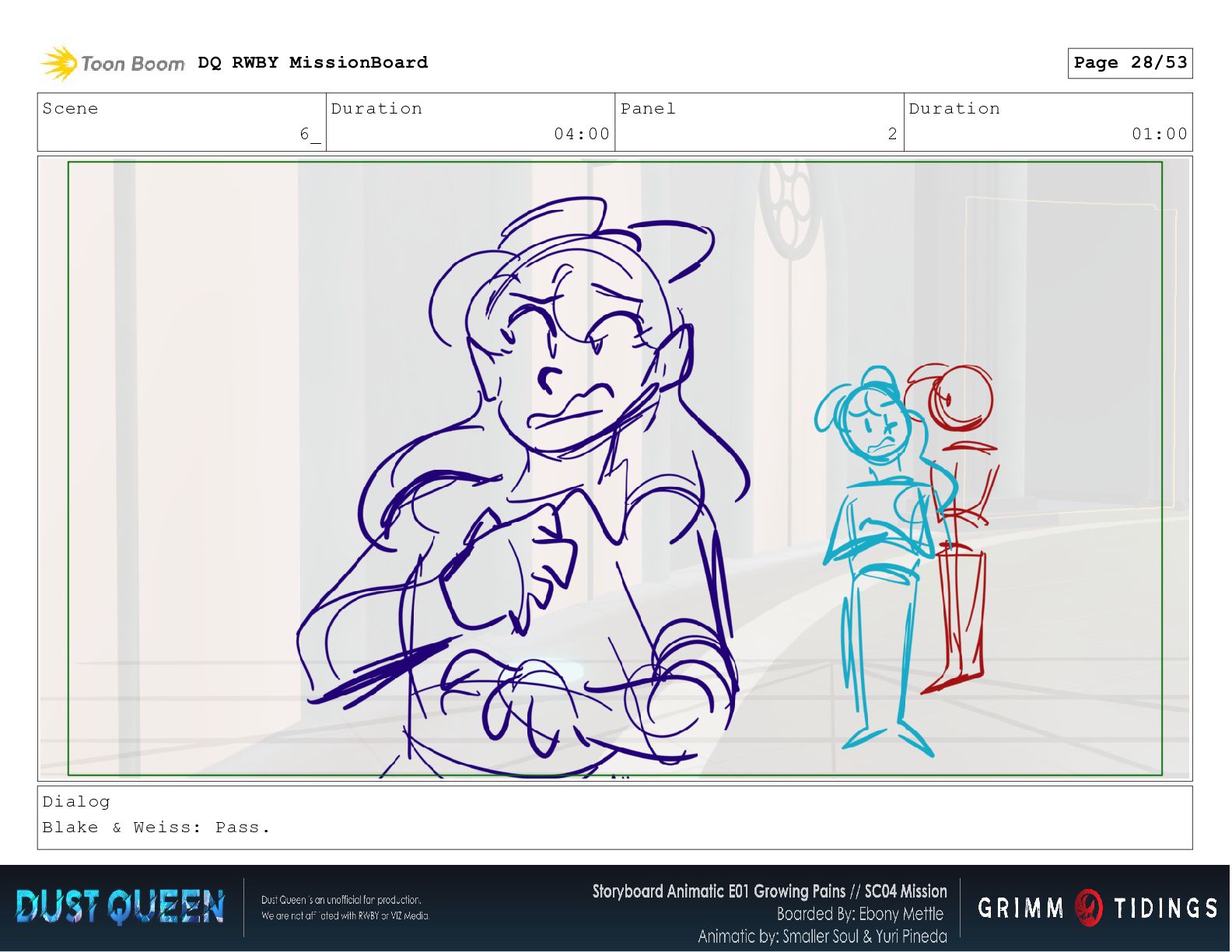The image size is (1232, 952).
Task: Click the TIDINGS word in footer logo
Action: pyautogui.click(x=1165, y=908)
